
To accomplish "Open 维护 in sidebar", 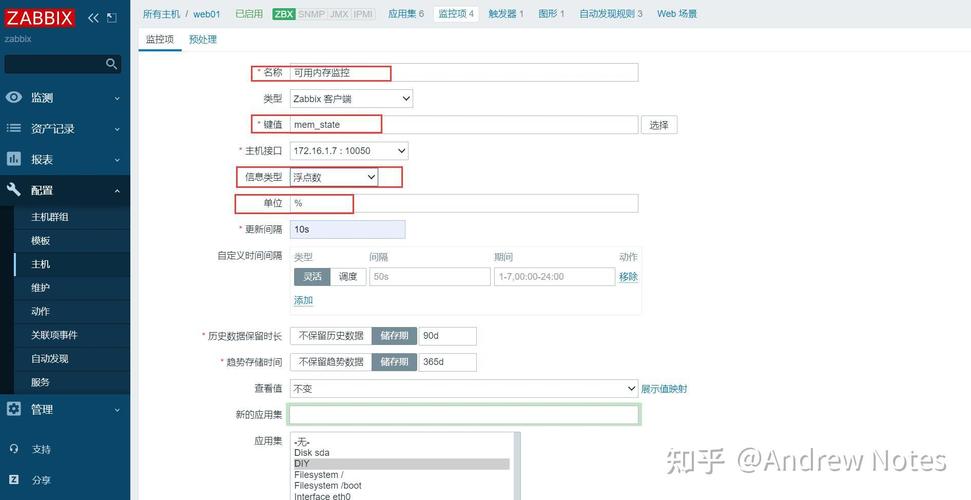I will pyautogui.click(x=41, y=287).
